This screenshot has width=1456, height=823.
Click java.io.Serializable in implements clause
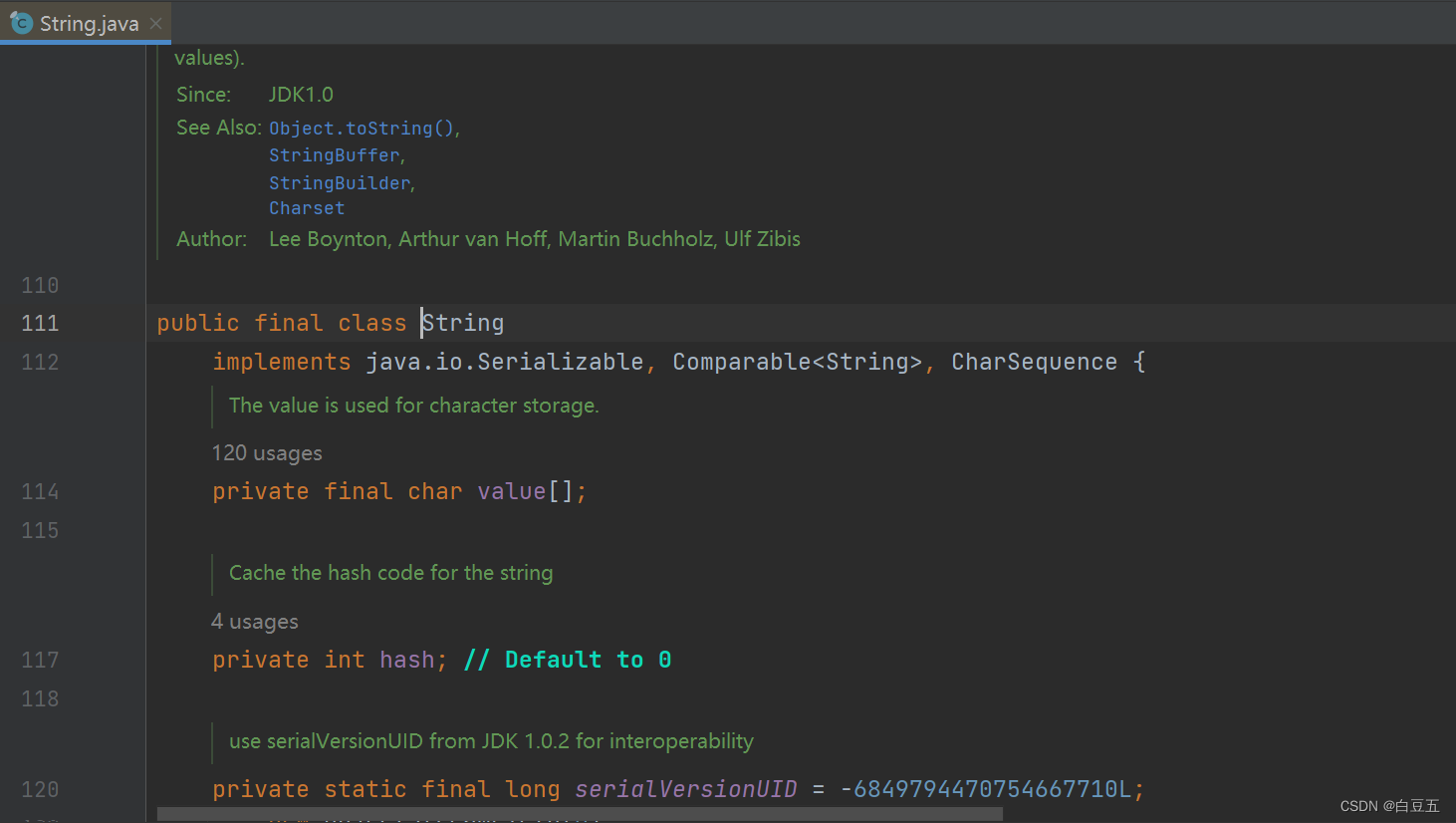[505, 362]
